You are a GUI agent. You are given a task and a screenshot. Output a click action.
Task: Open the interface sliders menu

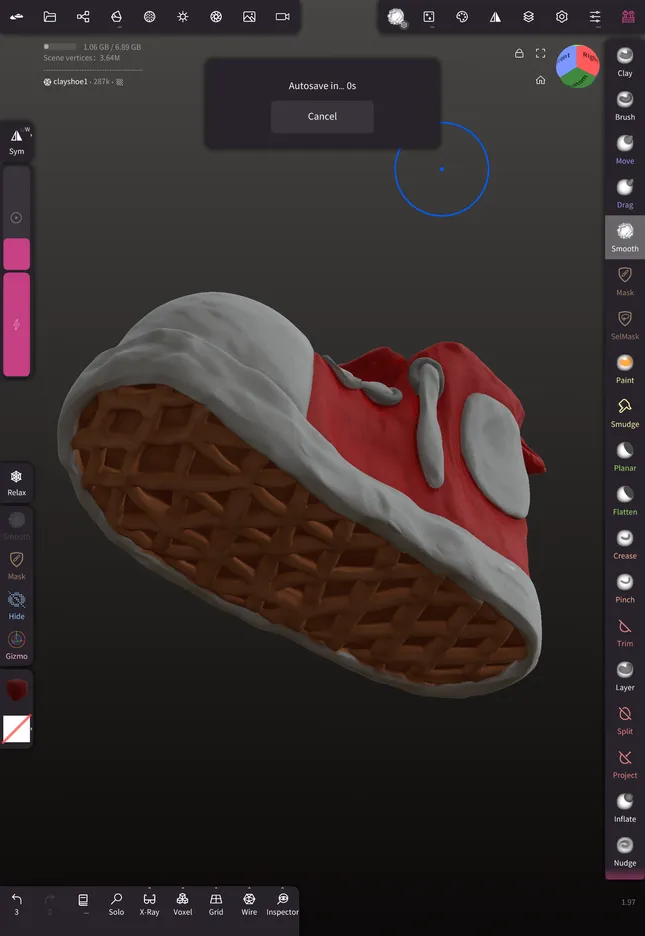595,17
